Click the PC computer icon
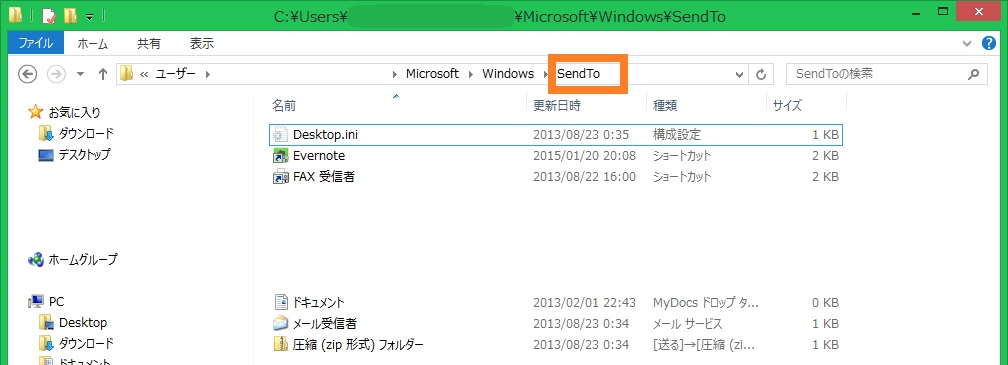Screen dimensions: 1008x365 point(35,301)
